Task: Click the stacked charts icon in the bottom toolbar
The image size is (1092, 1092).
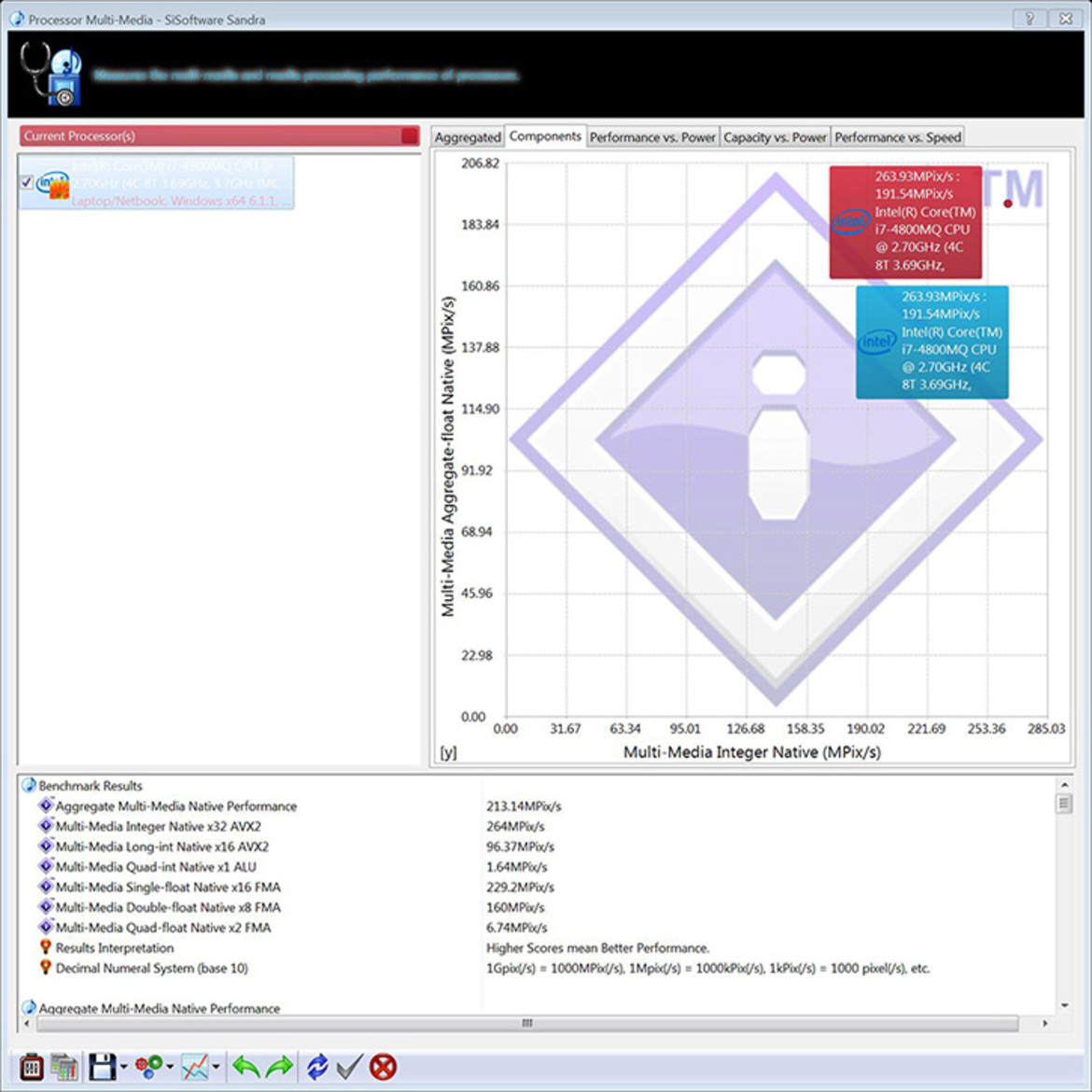Action: coord(64,1067)
